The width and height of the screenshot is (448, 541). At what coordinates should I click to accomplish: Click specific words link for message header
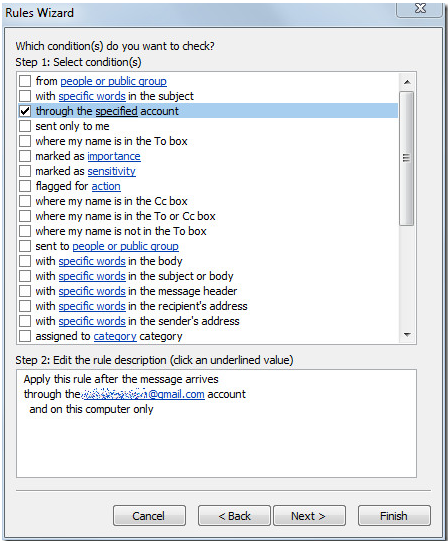pos(92,291)
